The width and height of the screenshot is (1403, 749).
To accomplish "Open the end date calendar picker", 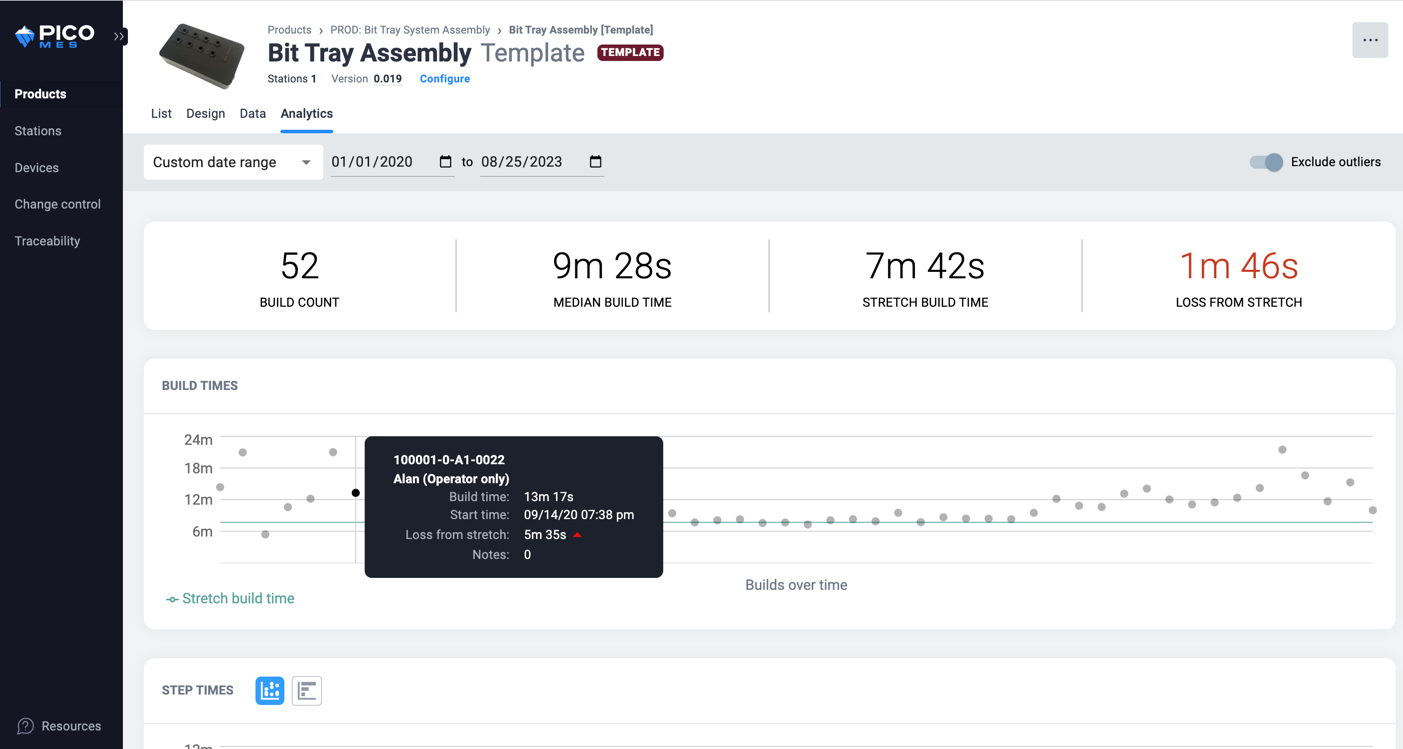I will tap(596, 162).
